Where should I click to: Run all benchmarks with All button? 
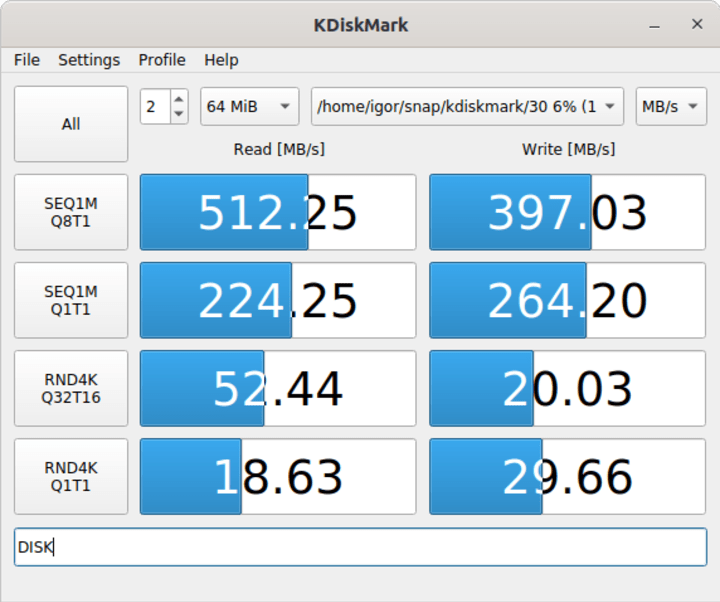[71, 124]
